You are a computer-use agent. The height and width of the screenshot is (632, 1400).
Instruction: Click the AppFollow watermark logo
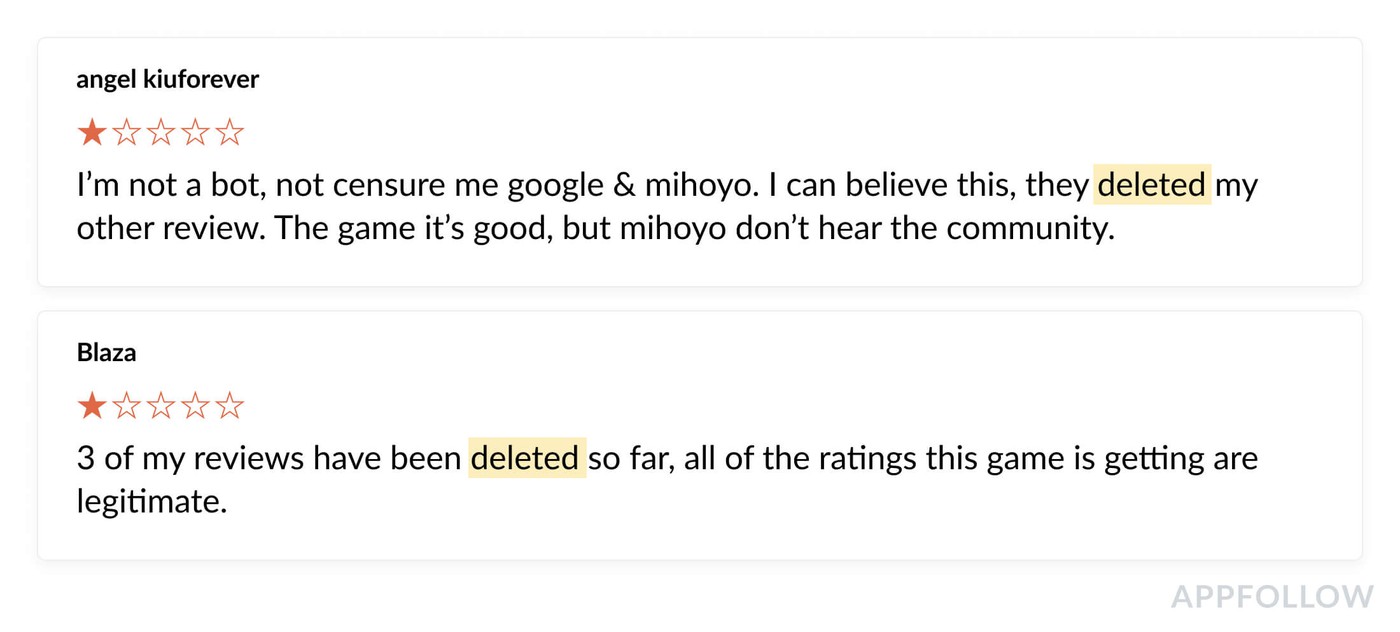(x=1272, y=597)
